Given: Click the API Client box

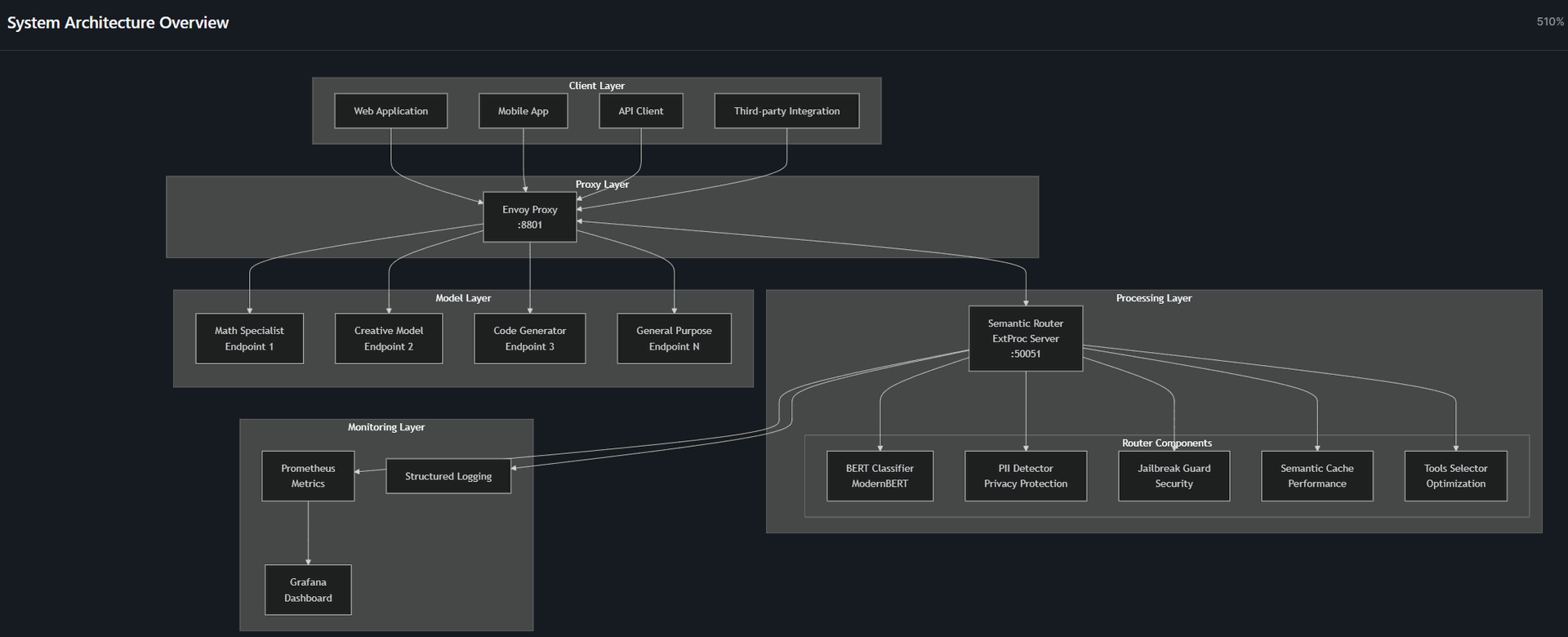Looking at the screenshot, I should [x=640, y=111].
